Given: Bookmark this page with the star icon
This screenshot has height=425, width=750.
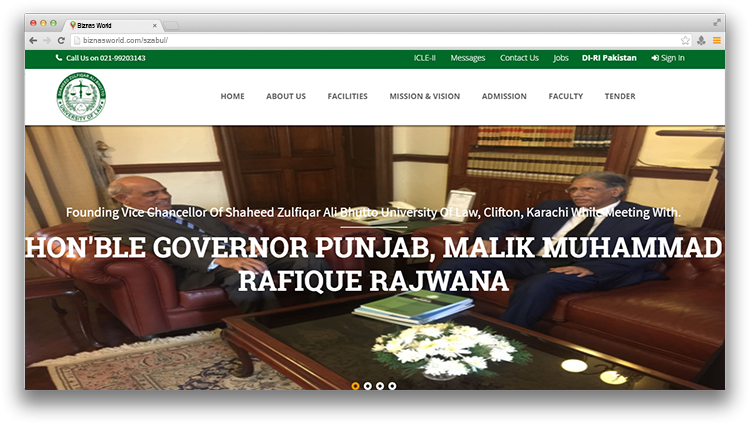Looking at the screenshot, I should (x=685, y=40).
